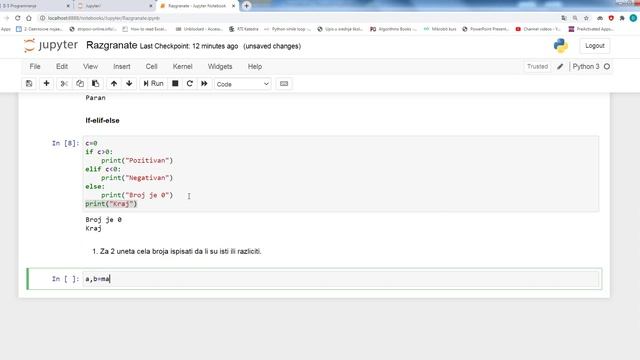Click the output text Broj je 0
The height and width of the screenshot is (360, 640).
(x=103, y=220)
